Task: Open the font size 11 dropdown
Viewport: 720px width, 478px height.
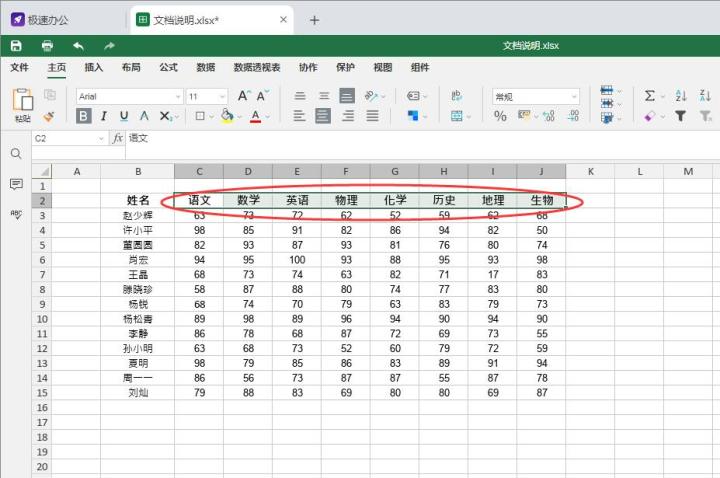Action: [x=222, y=96]
